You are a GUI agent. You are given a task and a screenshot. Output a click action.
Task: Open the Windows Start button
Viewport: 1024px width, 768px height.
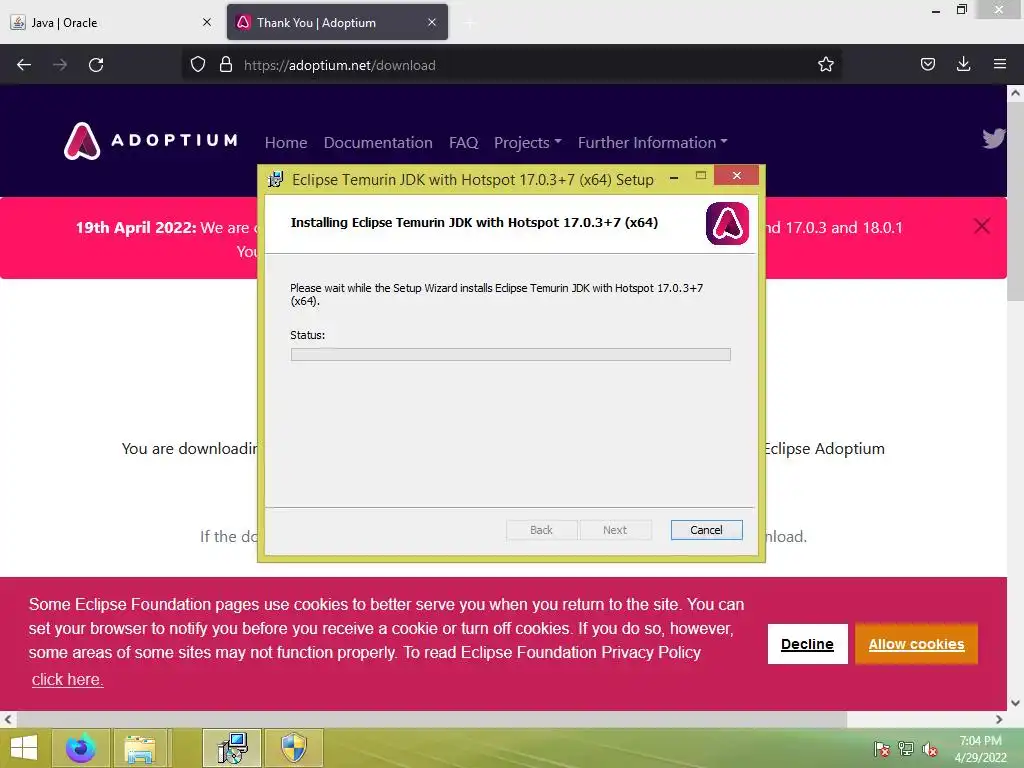point(24,748)
